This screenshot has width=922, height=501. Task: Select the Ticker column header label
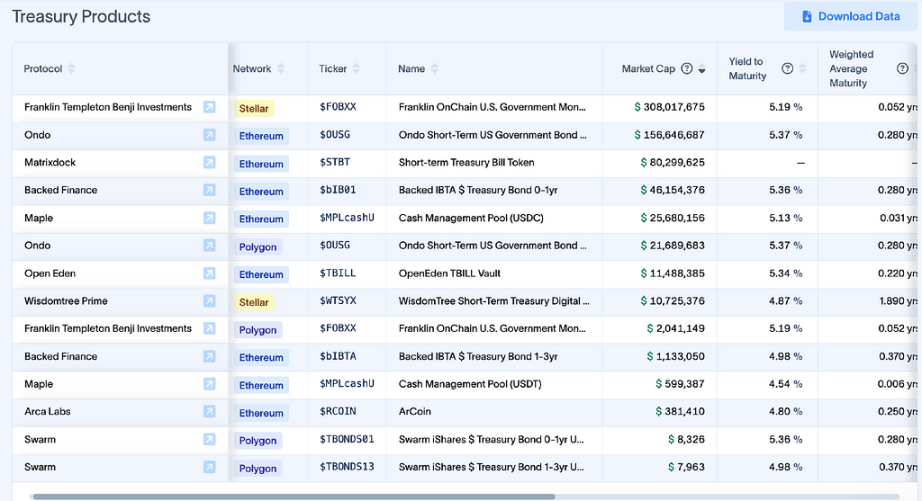(x=333, y=69)
